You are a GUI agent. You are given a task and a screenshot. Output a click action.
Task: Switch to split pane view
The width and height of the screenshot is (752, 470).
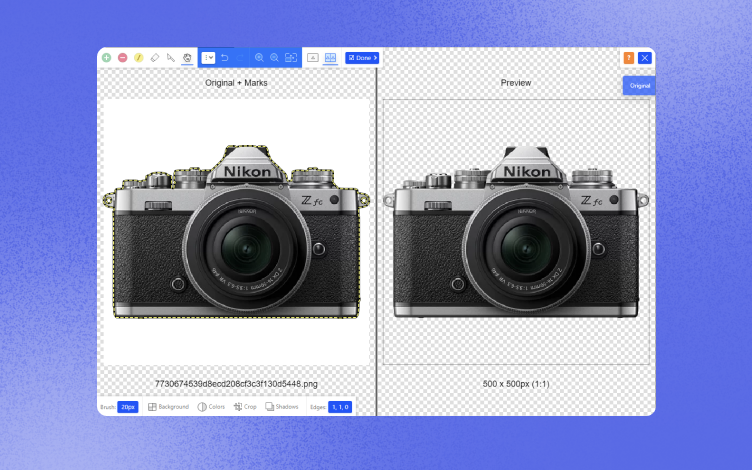(330, 58)
